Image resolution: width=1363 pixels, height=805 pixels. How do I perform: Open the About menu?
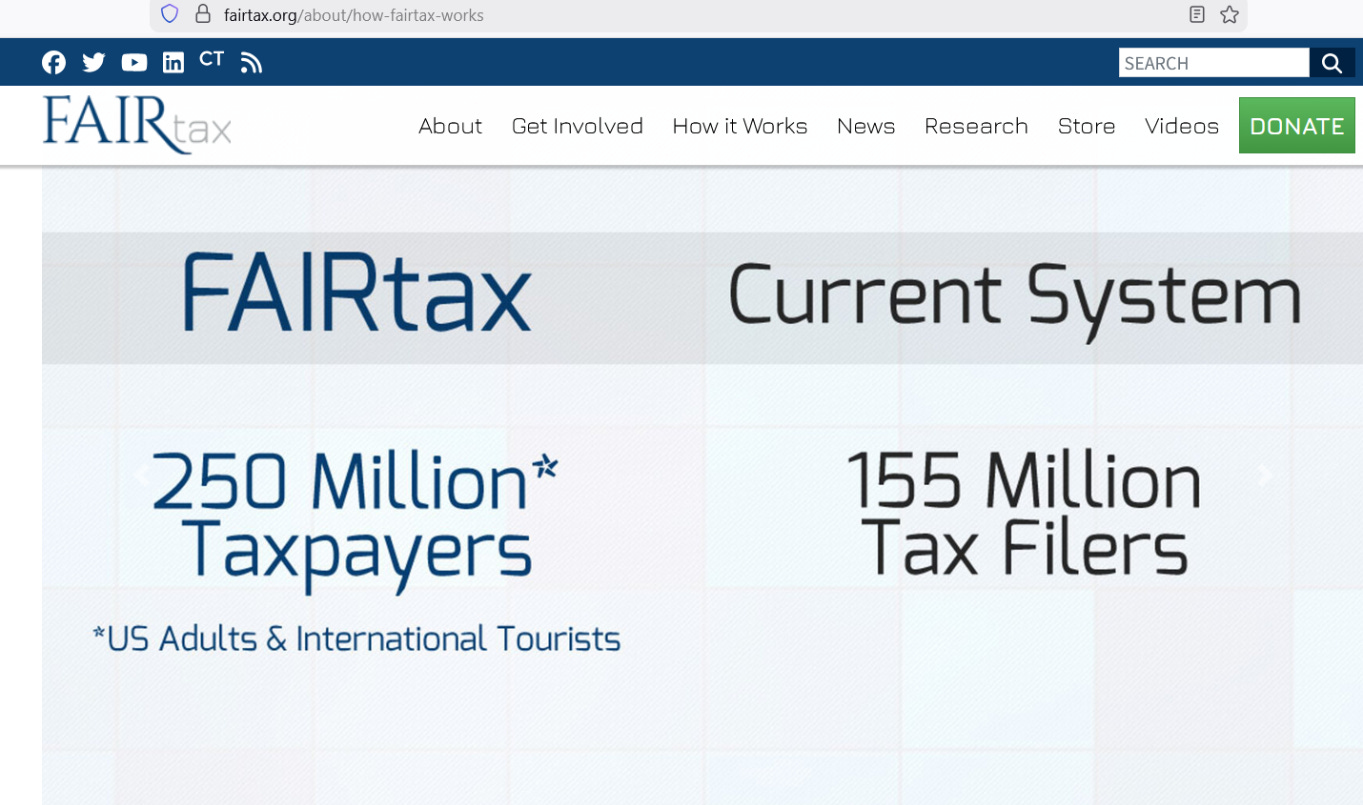[x=450, y=126]
